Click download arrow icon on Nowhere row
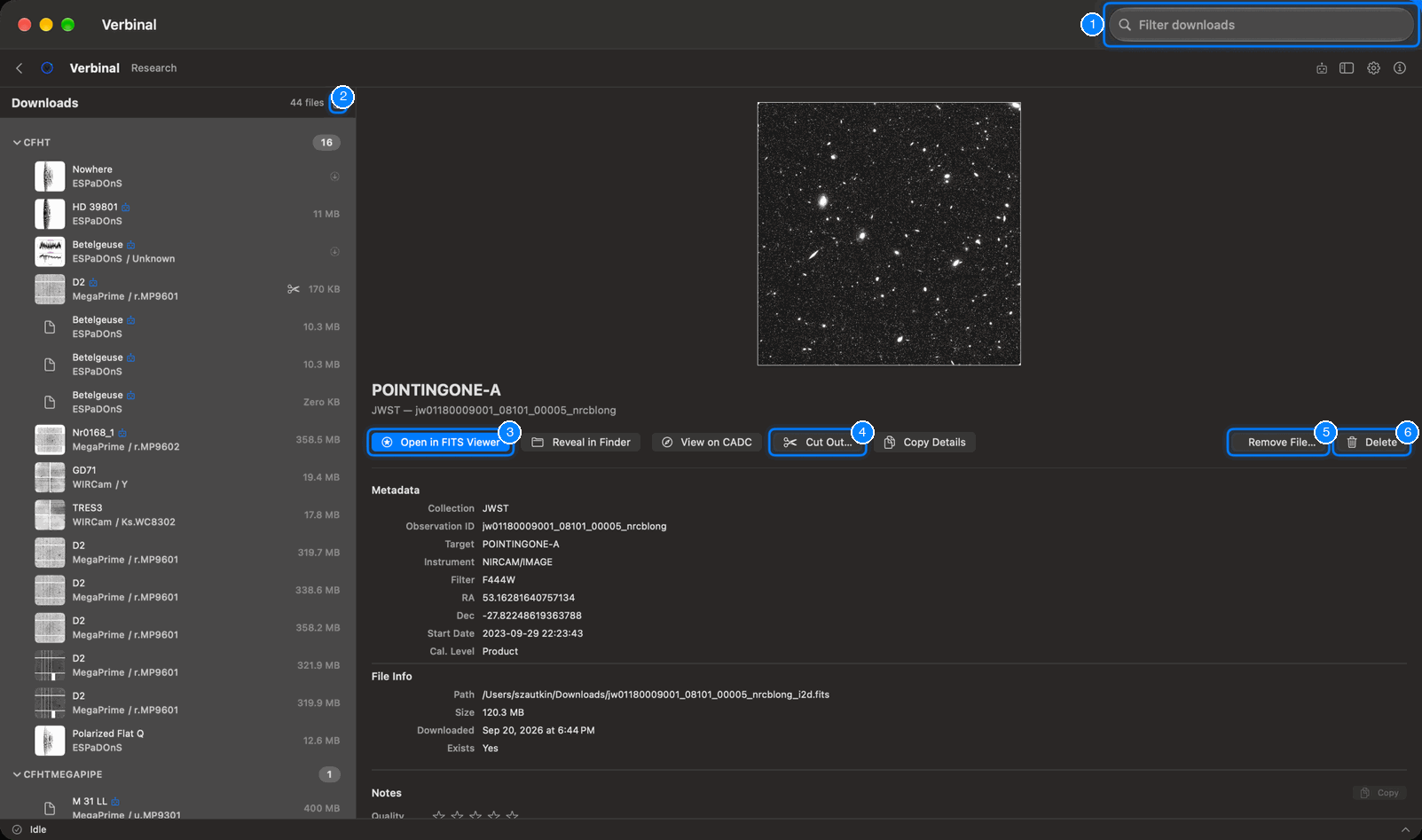The image size is (1422, 840). (334, 177)
